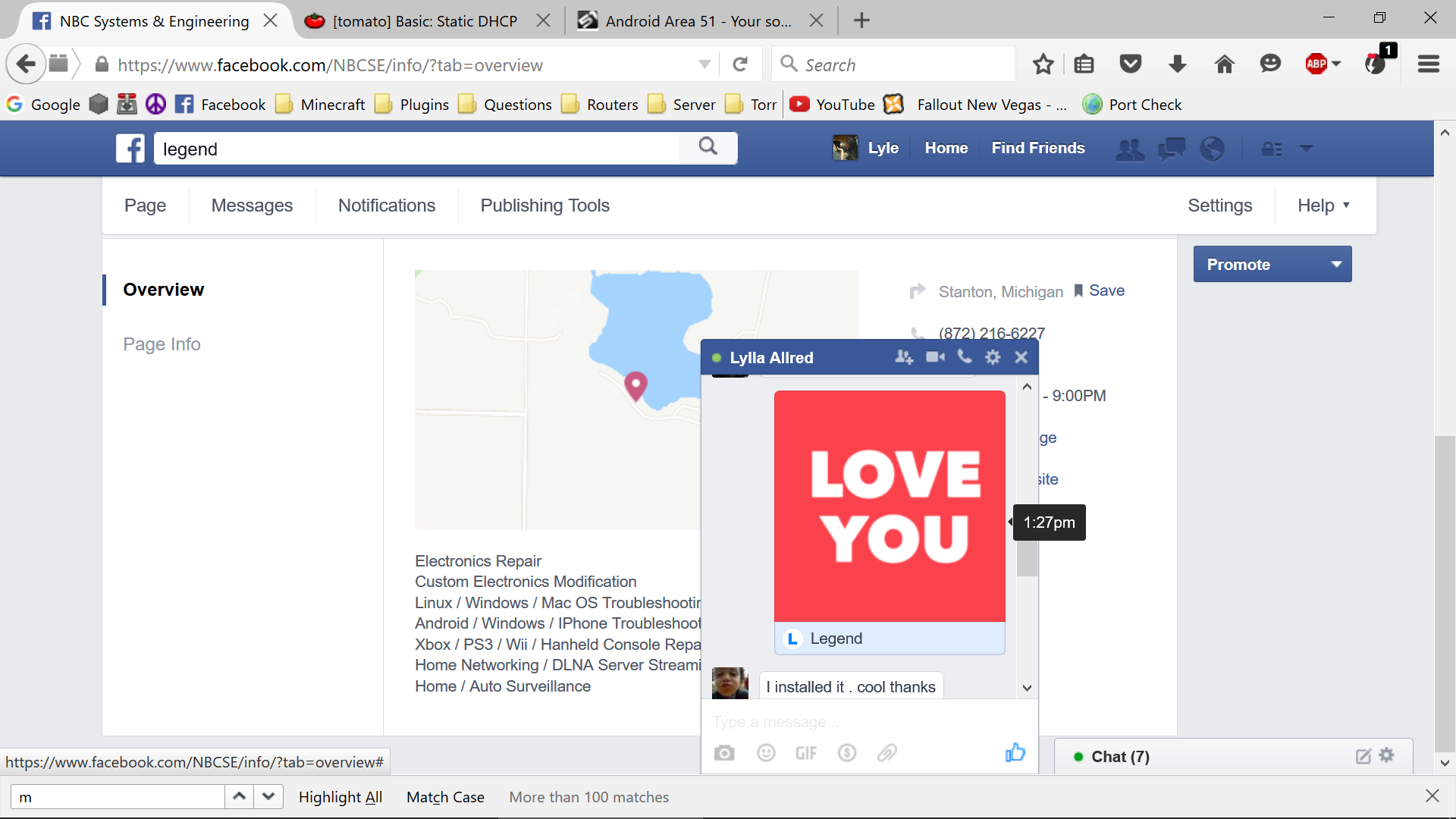
Task: Click the LOVE YOU sticker image
Action: (890, 506)
